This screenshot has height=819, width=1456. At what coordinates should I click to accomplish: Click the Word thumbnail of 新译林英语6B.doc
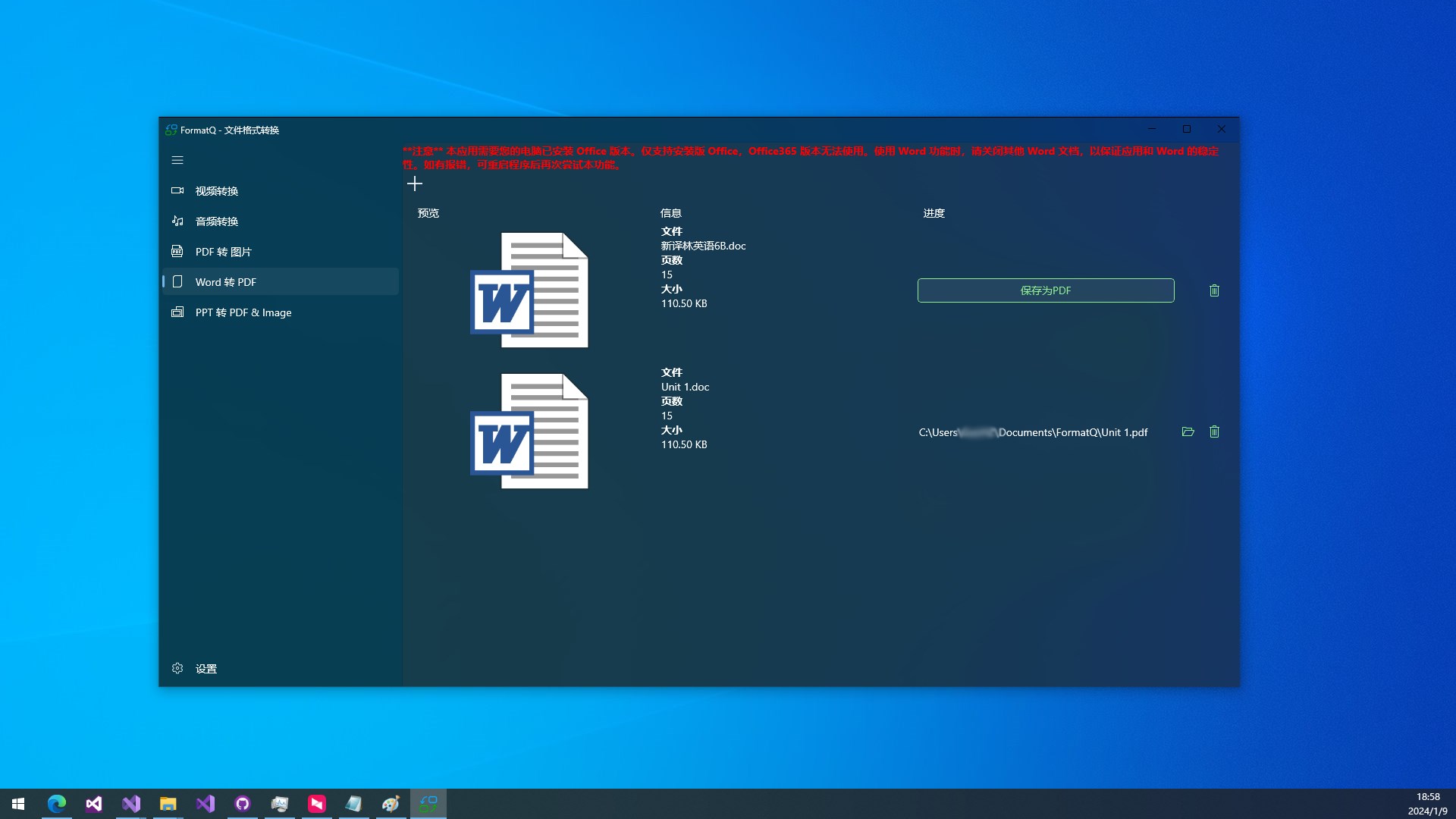pyautogui.click(x=529, y=290)
